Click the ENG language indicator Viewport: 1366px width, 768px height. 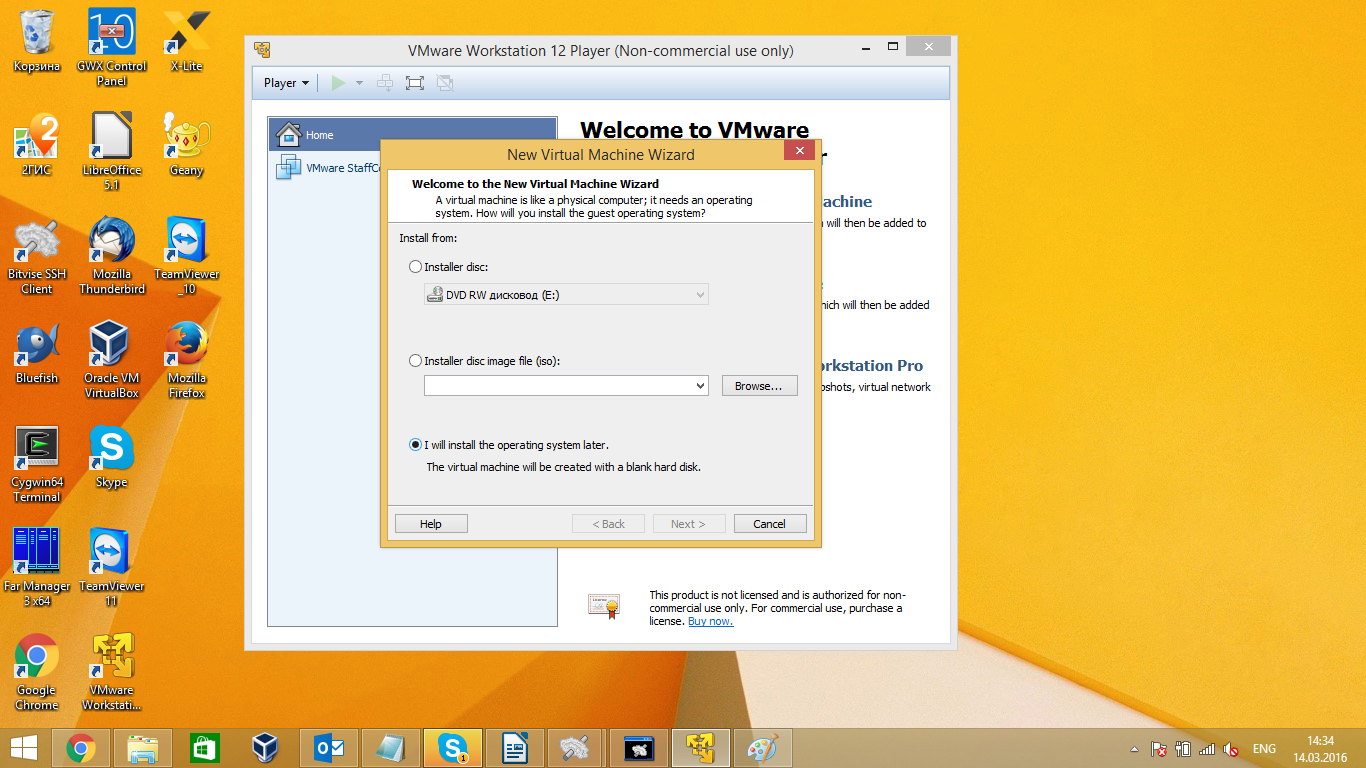1264,749
